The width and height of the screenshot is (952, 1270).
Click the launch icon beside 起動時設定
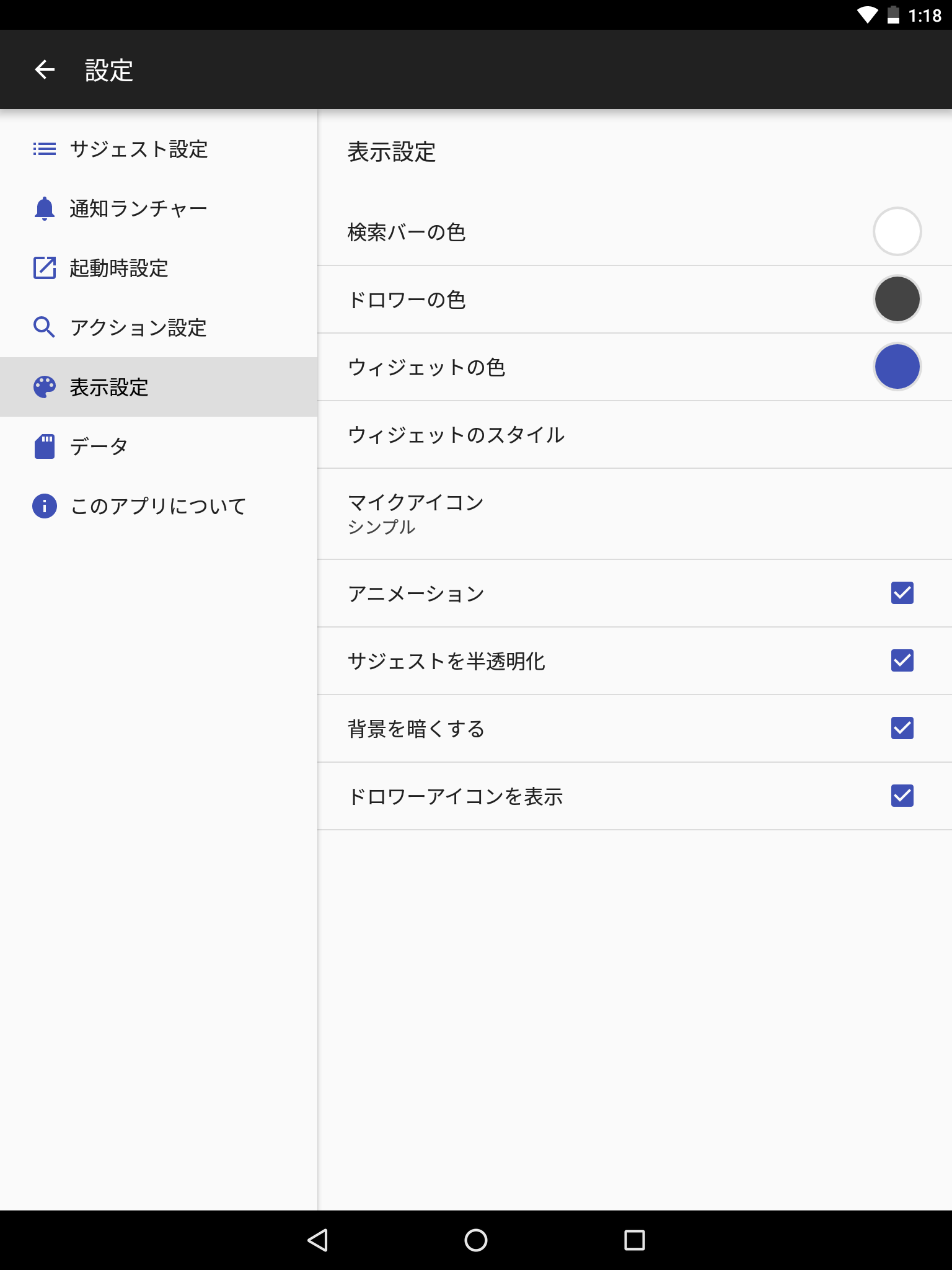click(45, 268)
